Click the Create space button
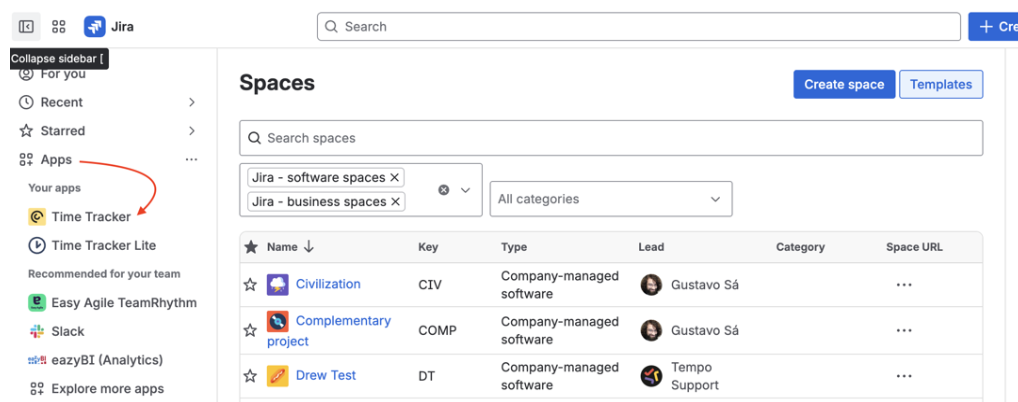The height and width of the screenshot is (402, 1018). click(843, 85)
